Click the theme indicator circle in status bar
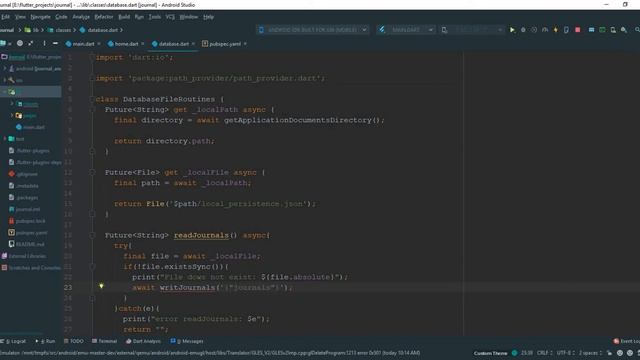This screenshot has height=360, width=640. click(515, 353)
